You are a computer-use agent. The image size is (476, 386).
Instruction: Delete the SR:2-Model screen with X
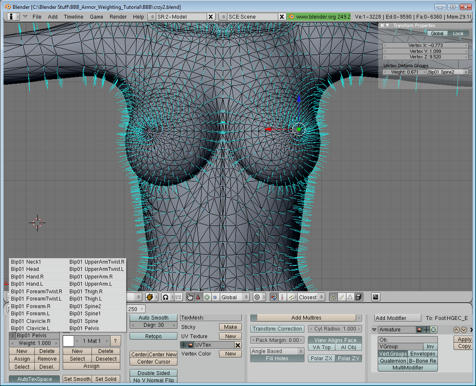[211, 16]
